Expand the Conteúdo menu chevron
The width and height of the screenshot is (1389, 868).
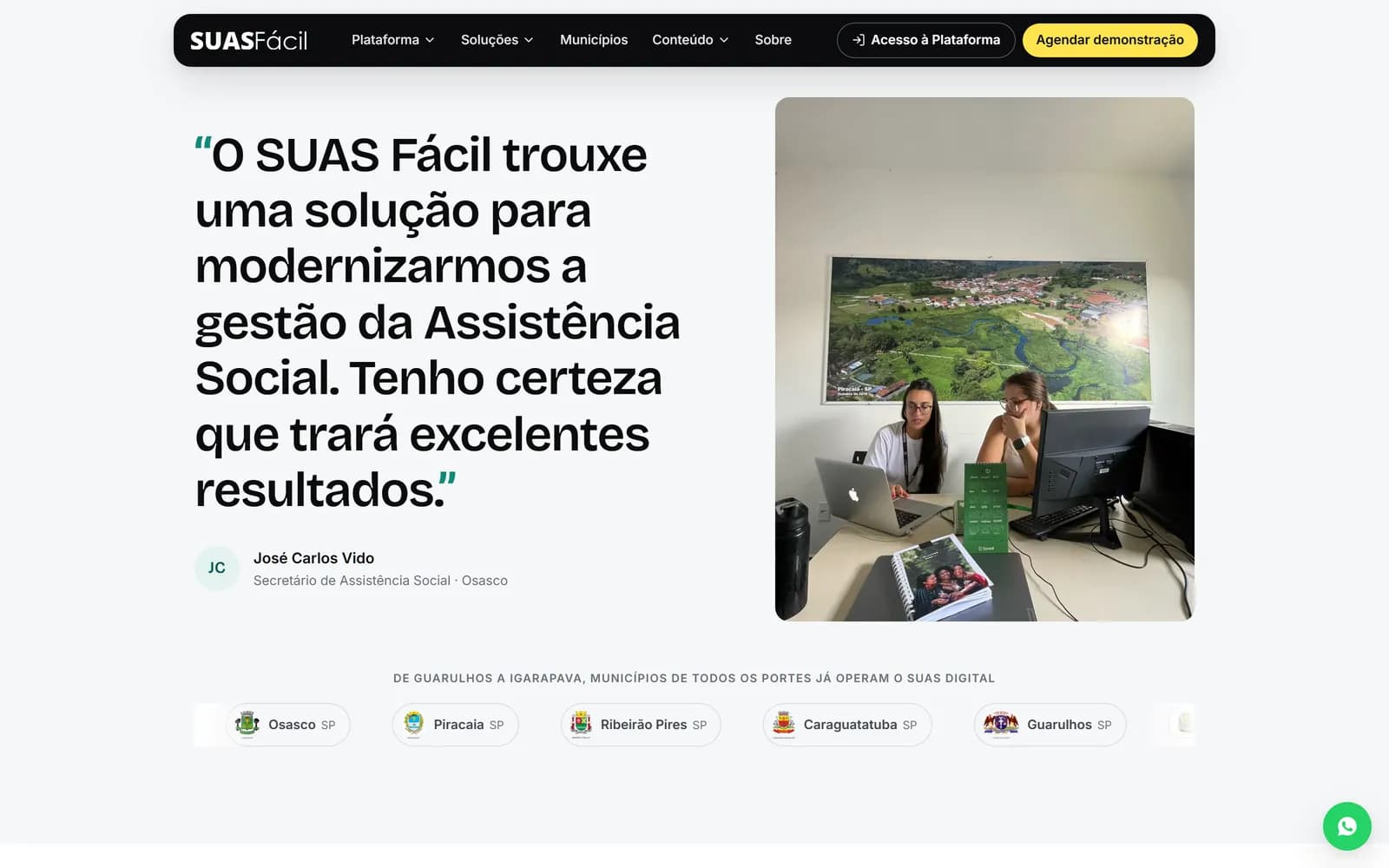pyautogui.click(x=724, y=40)
